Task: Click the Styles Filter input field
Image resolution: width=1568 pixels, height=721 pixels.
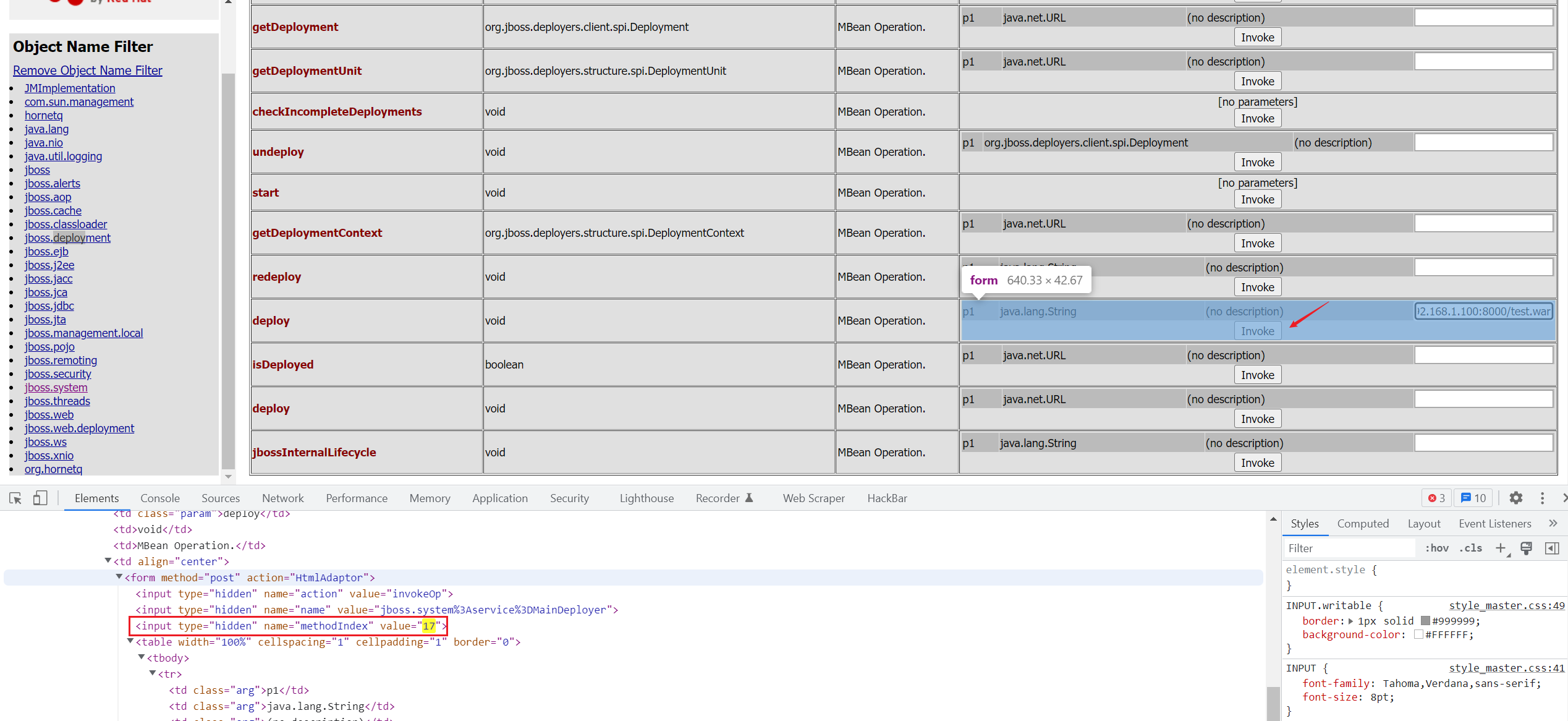Action: 1349,548
